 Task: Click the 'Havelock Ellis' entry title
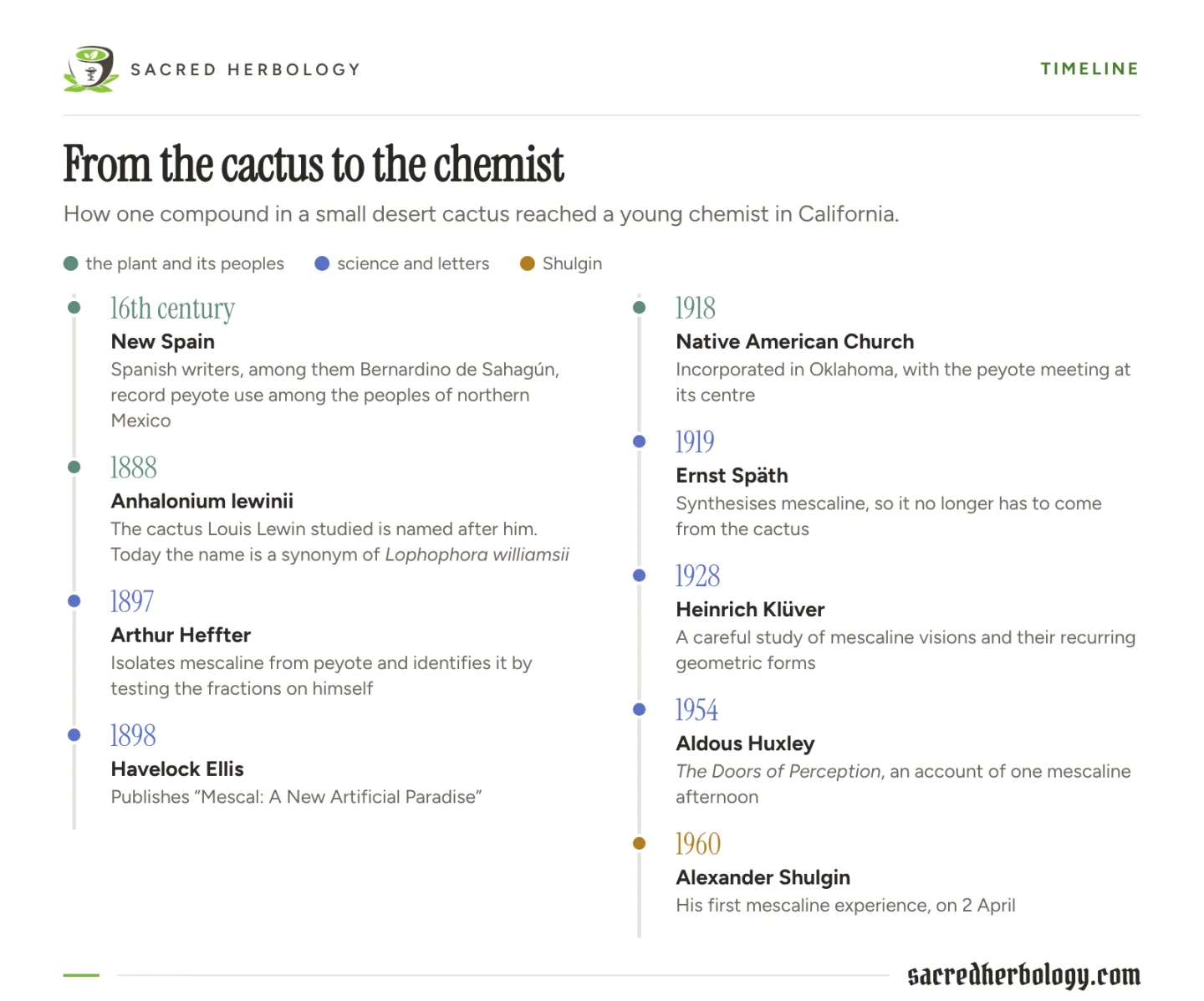tap(177, 769)
